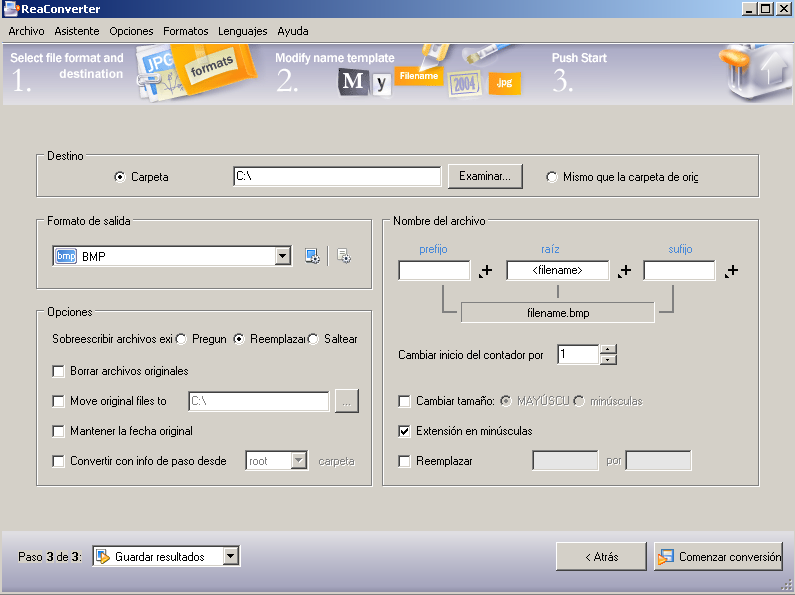Open the Lenguajes menu
Image resolution: width=795 pixels, height=595 pixels.
tap(243, 31)
